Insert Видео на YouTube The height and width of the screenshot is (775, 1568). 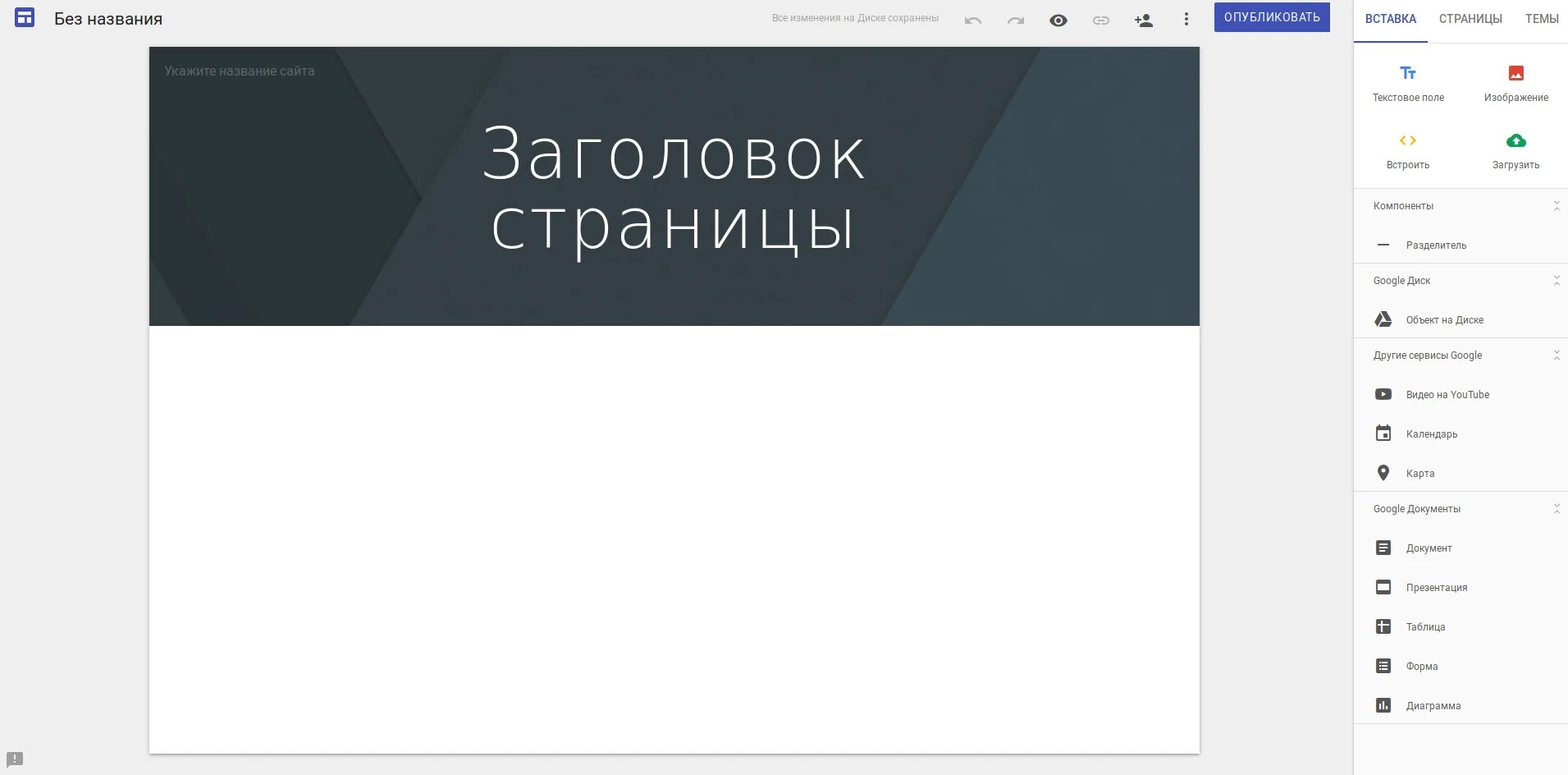[1461, 394]
